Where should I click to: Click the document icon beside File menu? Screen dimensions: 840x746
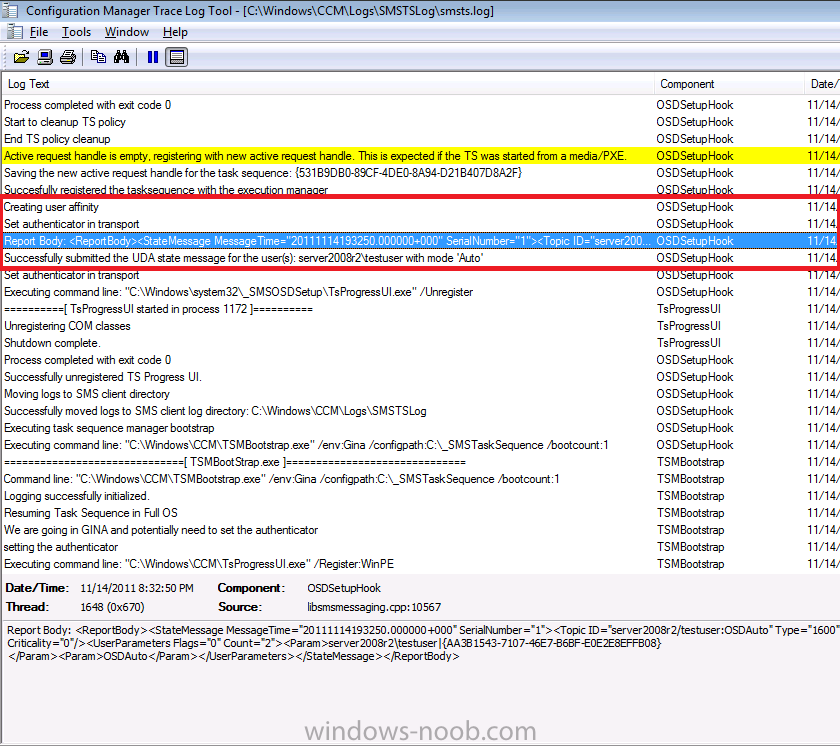click(14, 32)
